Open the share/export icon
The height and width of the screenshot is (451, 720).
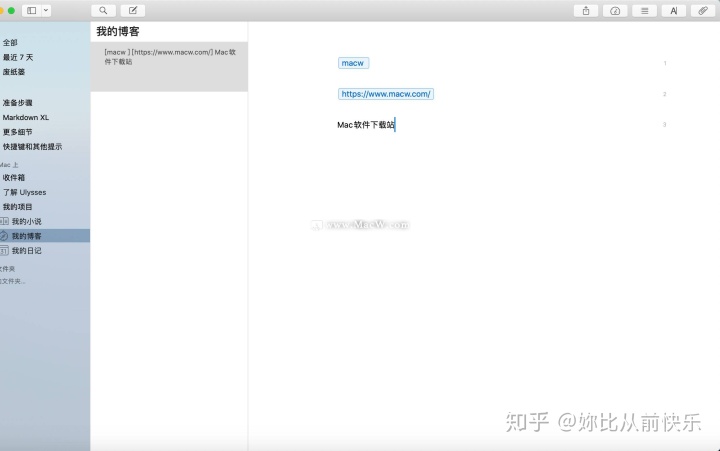click(586, 11)
